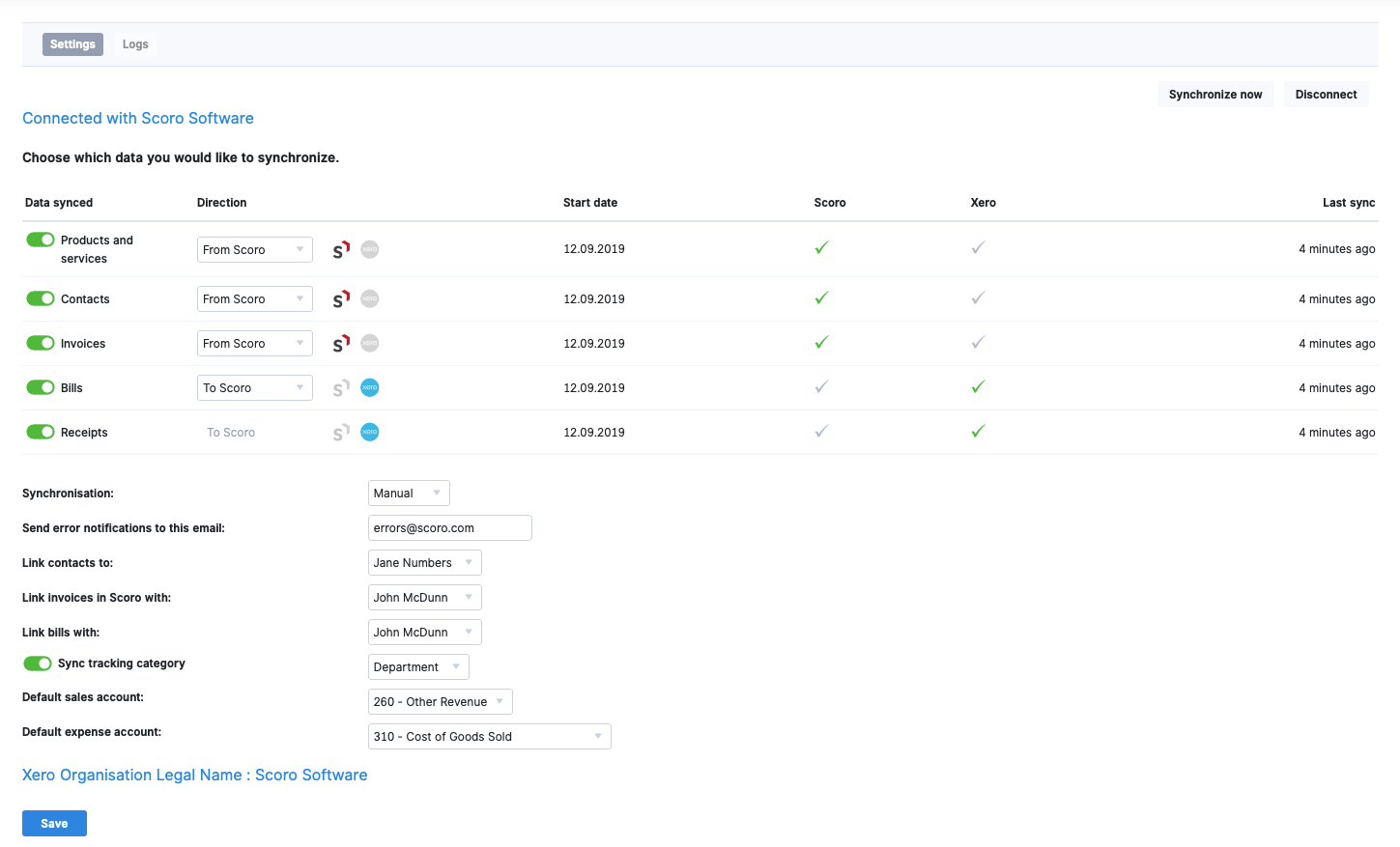
Task: Open the Link contacts to 'Jane Numbers' dropdown
Action: pyautogui.click(x=425, y=563)
